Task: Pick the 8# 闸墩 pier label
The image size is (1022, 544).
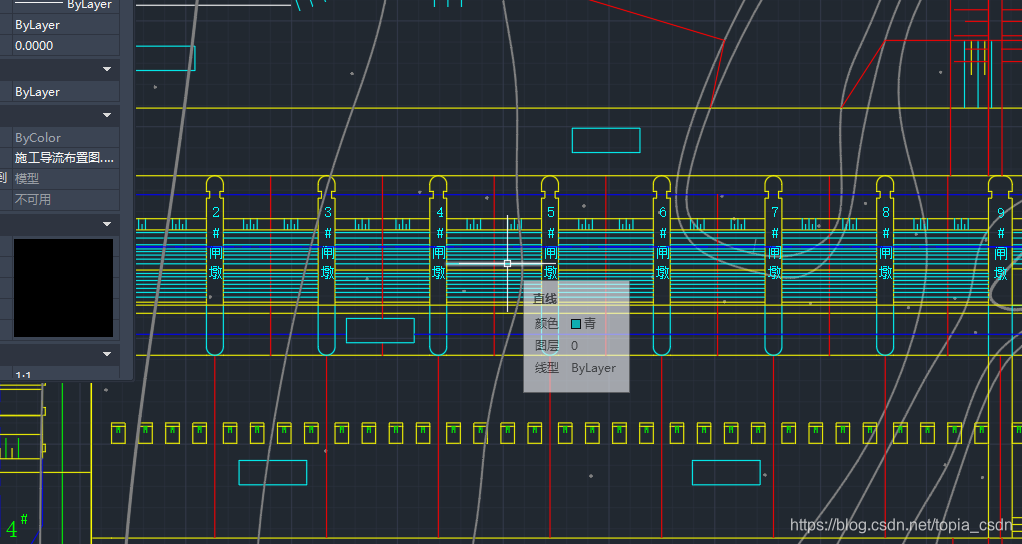Action: 886,243
